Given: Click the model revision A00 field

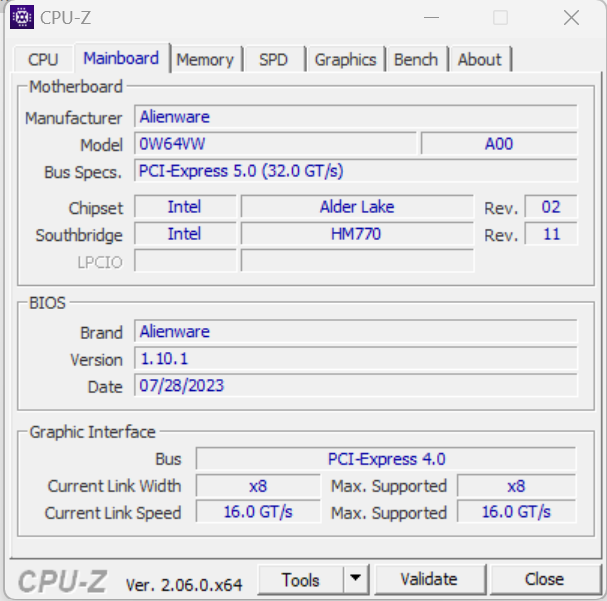Looking at the screenshot, I should (x=499, y=144).
